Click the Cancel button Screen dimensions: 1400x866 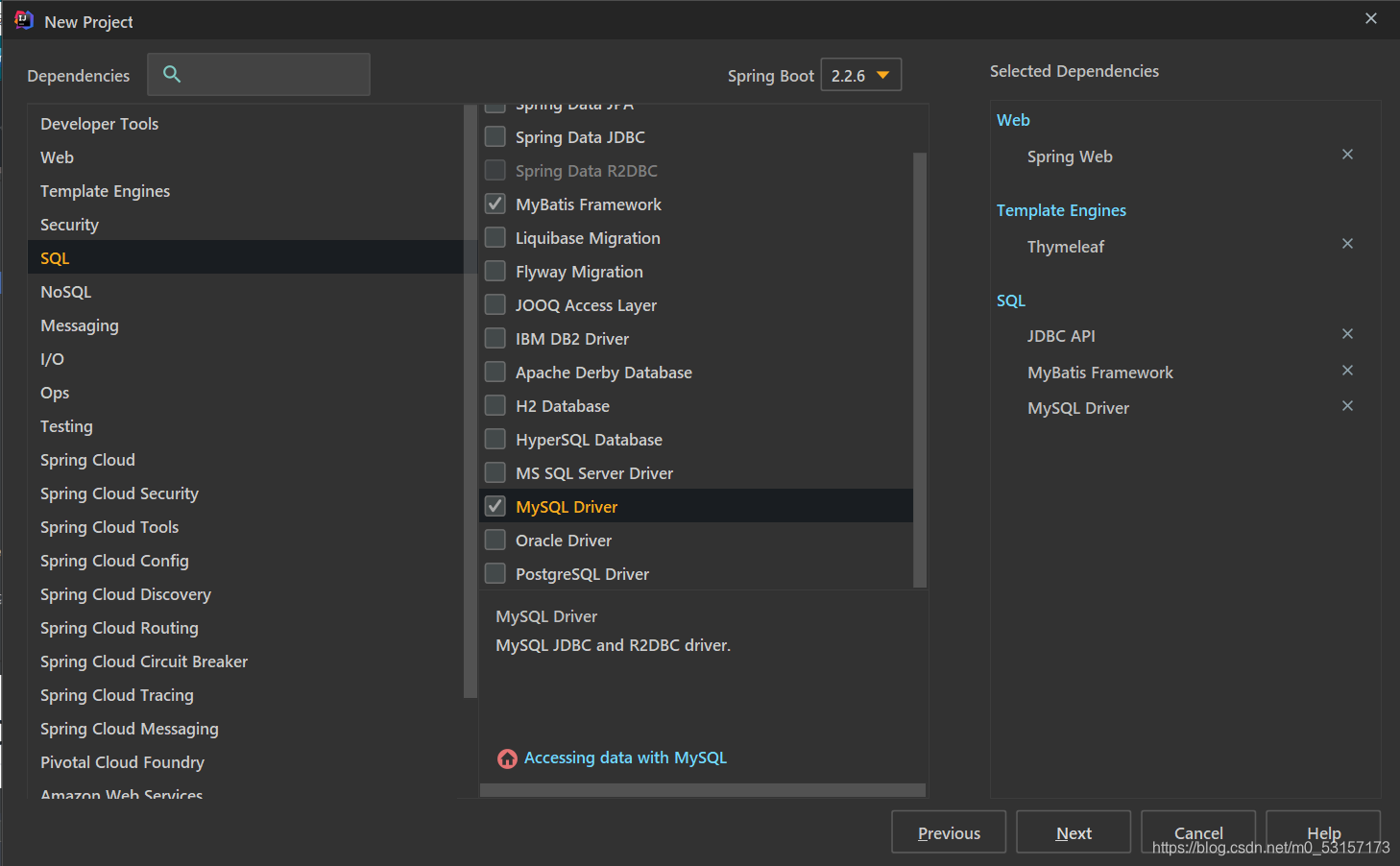tap(1198, 832)
